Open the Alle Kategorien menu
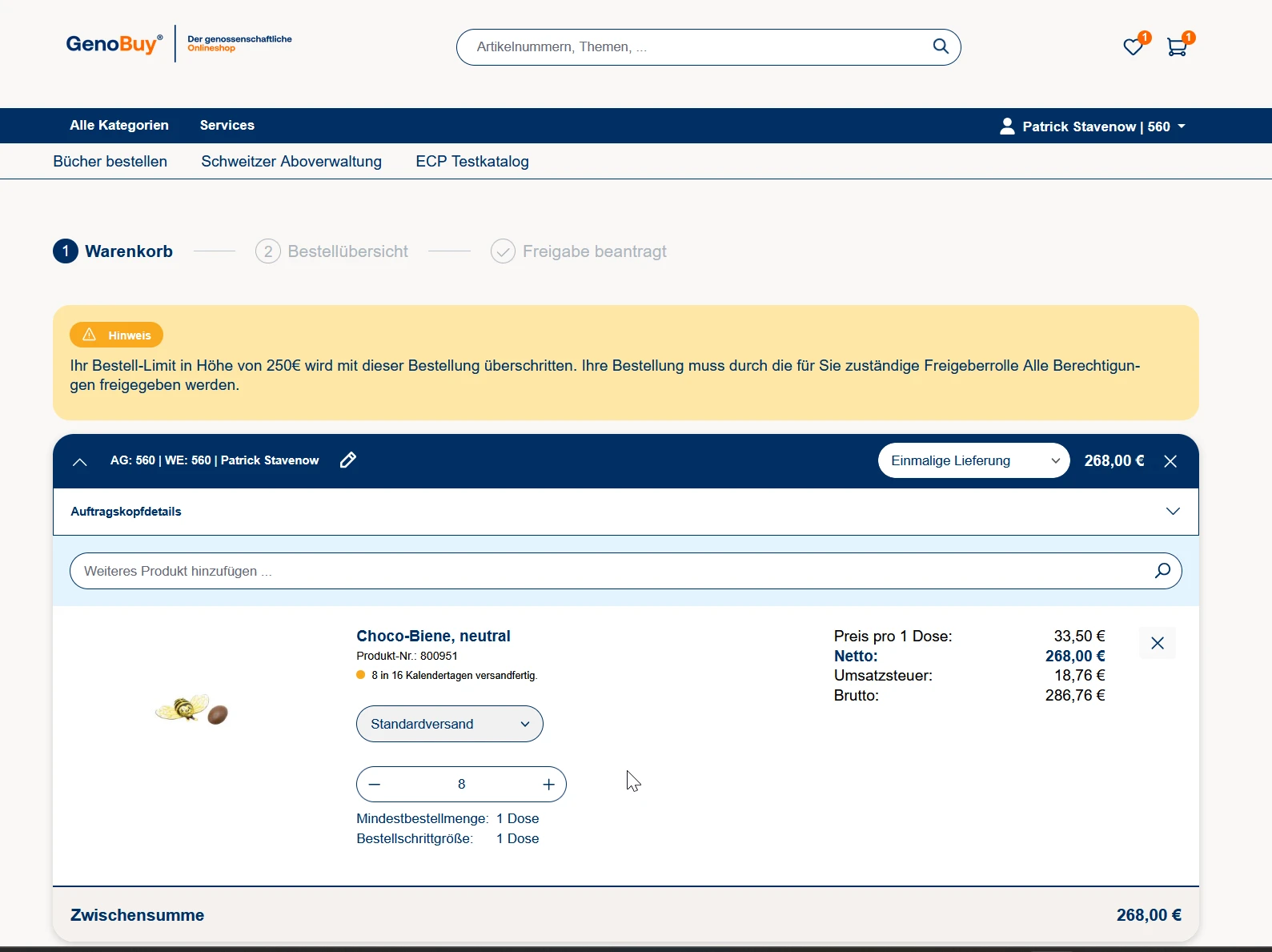This screenshot has width=1272, height=952. [x=119, y=125]
